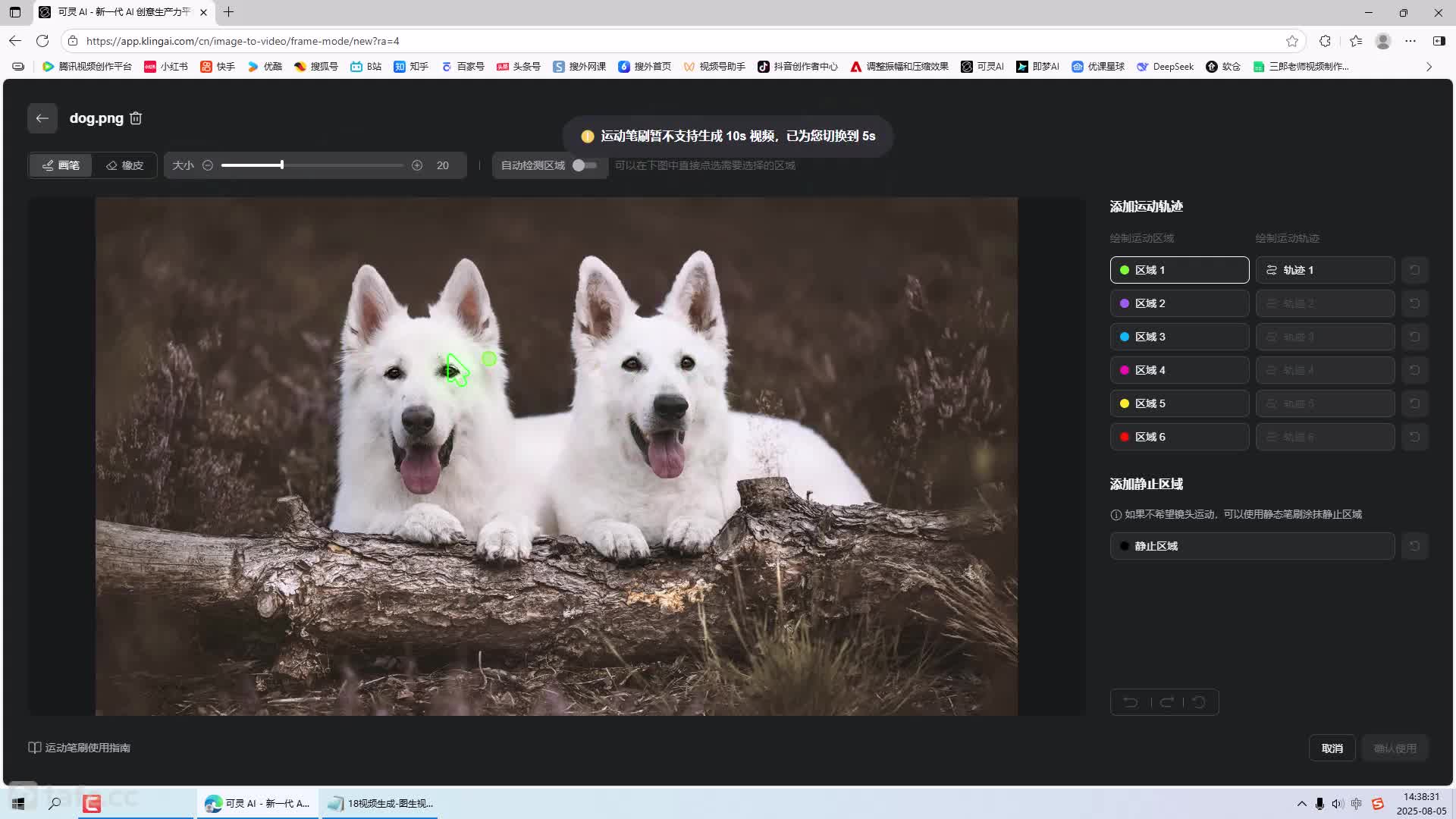Delete dog.png with the trash icon
1456x819 pixels.
136,118
